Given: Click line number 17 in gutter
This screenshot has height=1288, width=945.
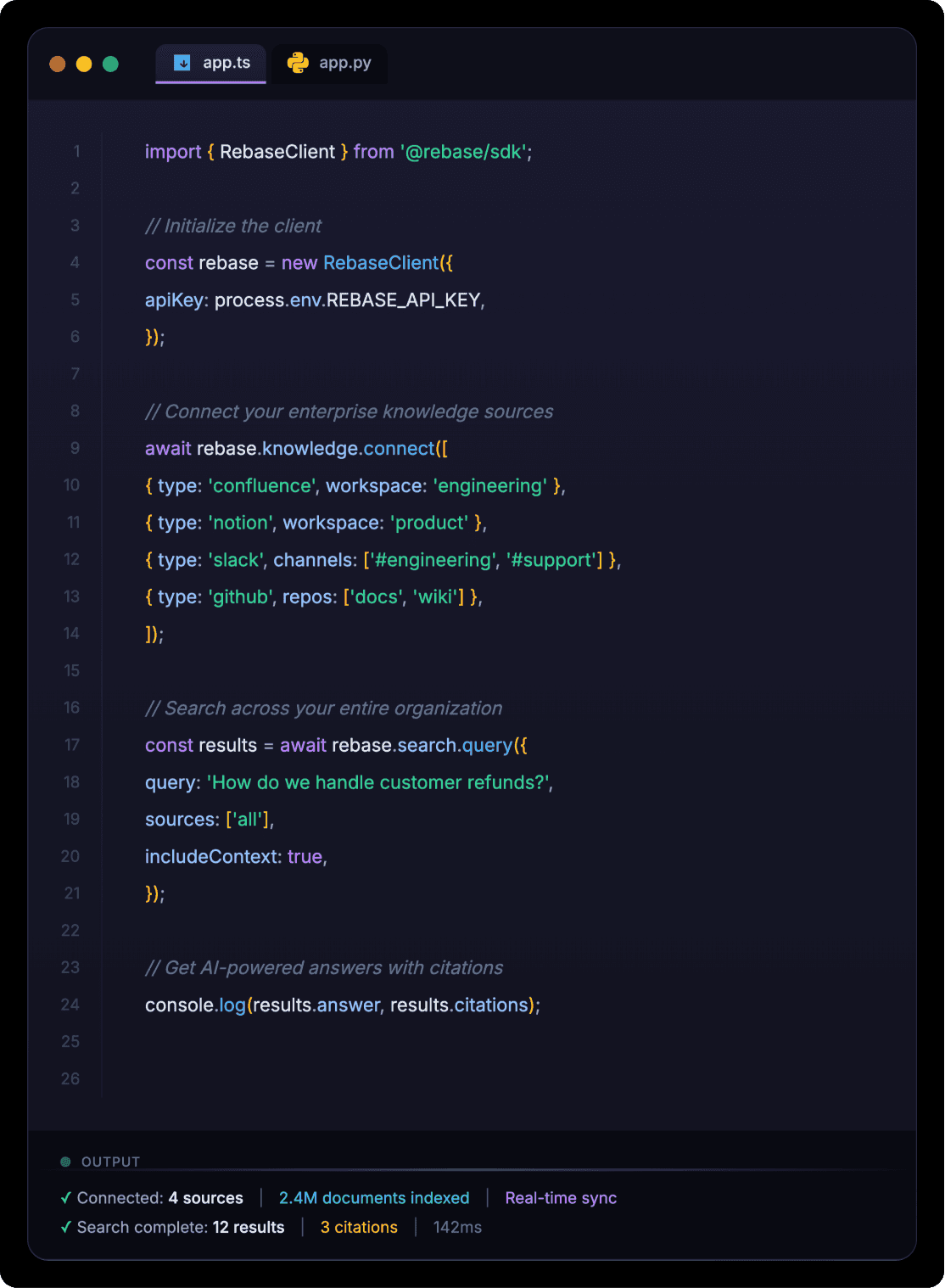Looking at the screenshot, I should click(72, 745).
